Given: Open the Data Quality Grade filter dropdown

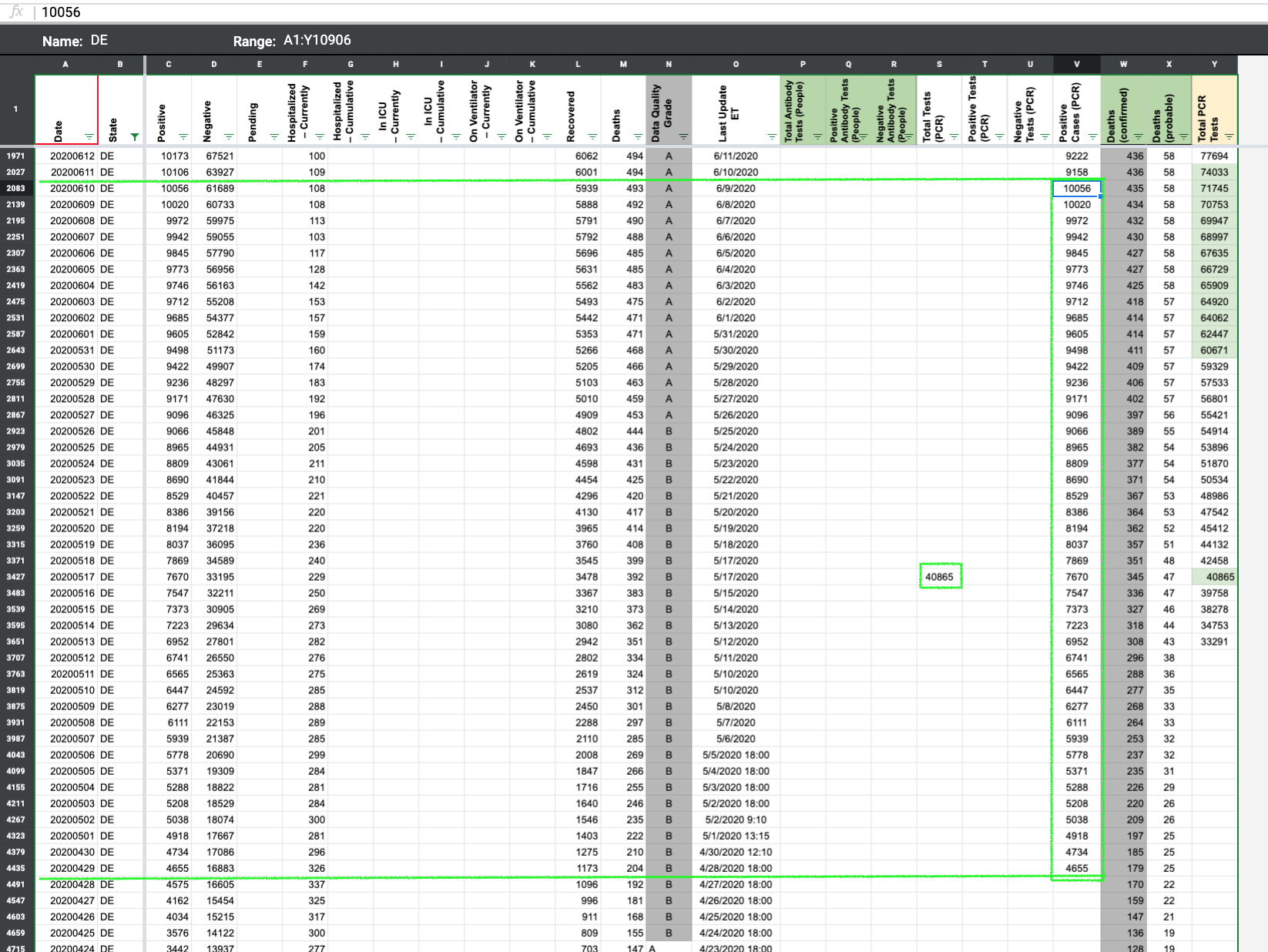Looking at the screenshot, I should point(683,137).
